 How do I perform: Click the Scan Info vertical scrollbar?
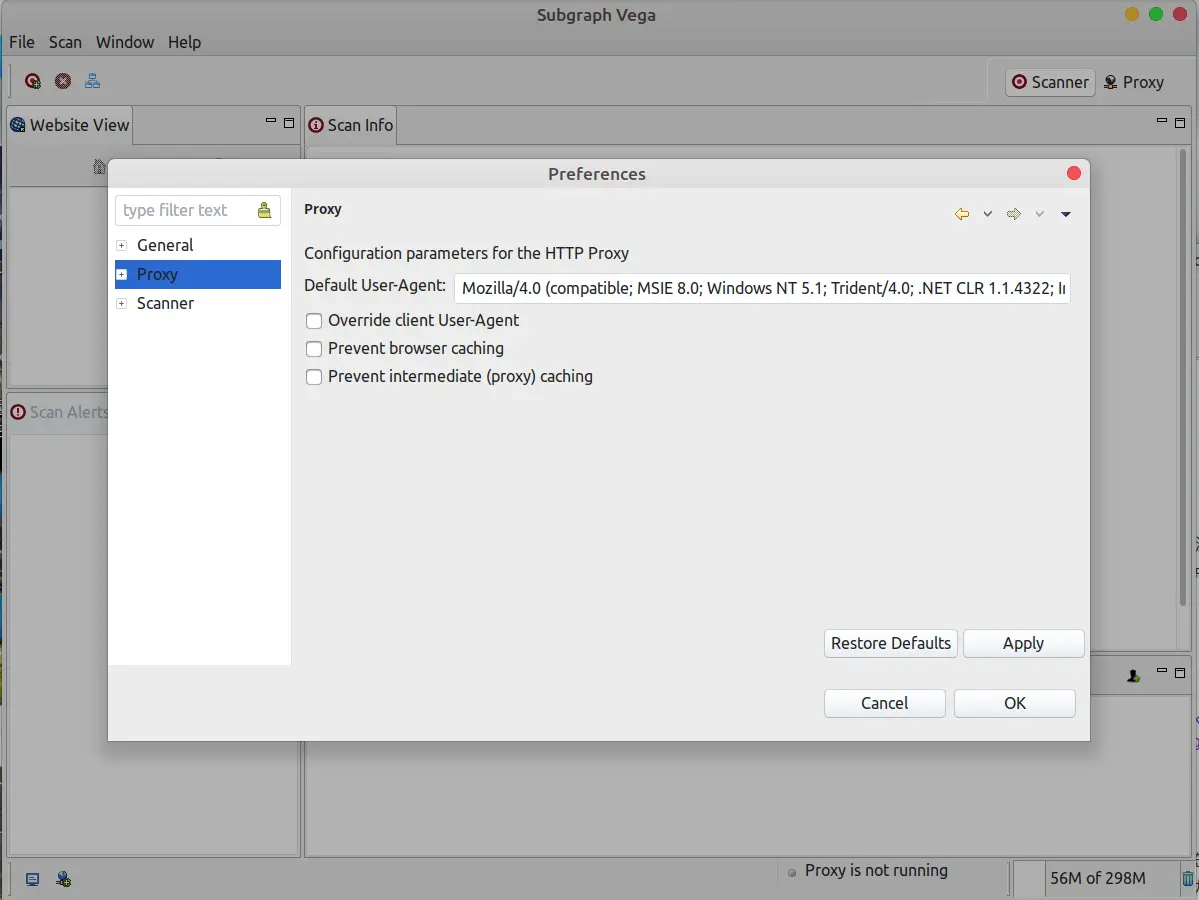(x=1183, y=377)
